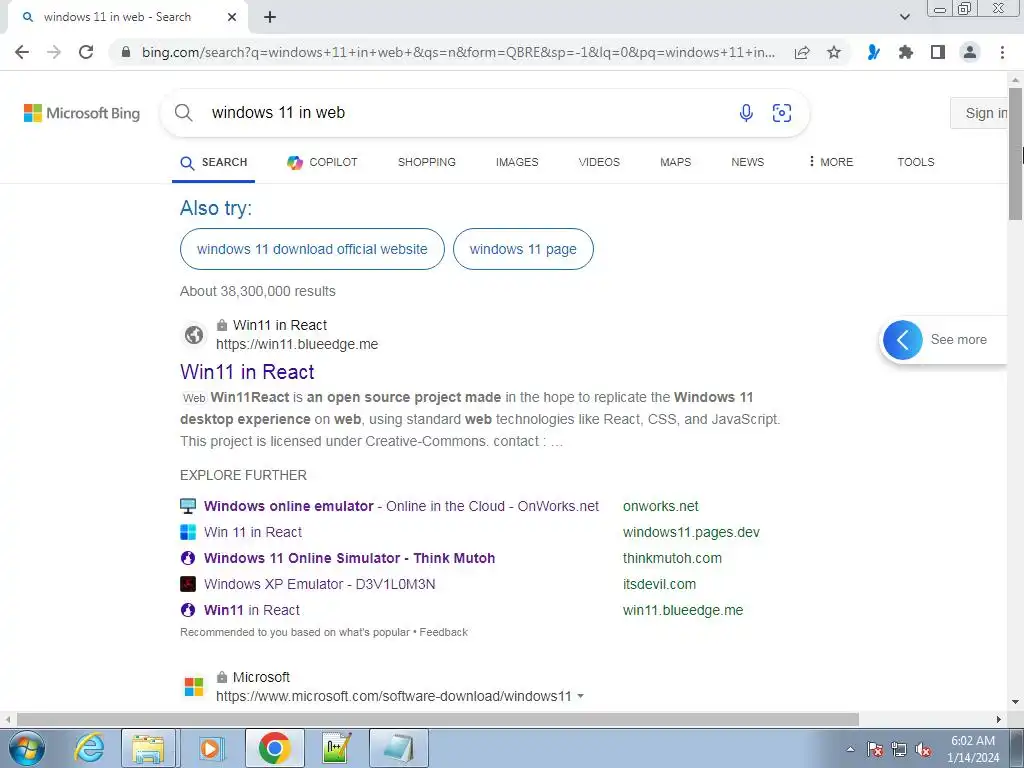This screenshot has width=1024, height=768.
Task: Click the Microsoft logo favicon in result
Action: coord(194,687)
